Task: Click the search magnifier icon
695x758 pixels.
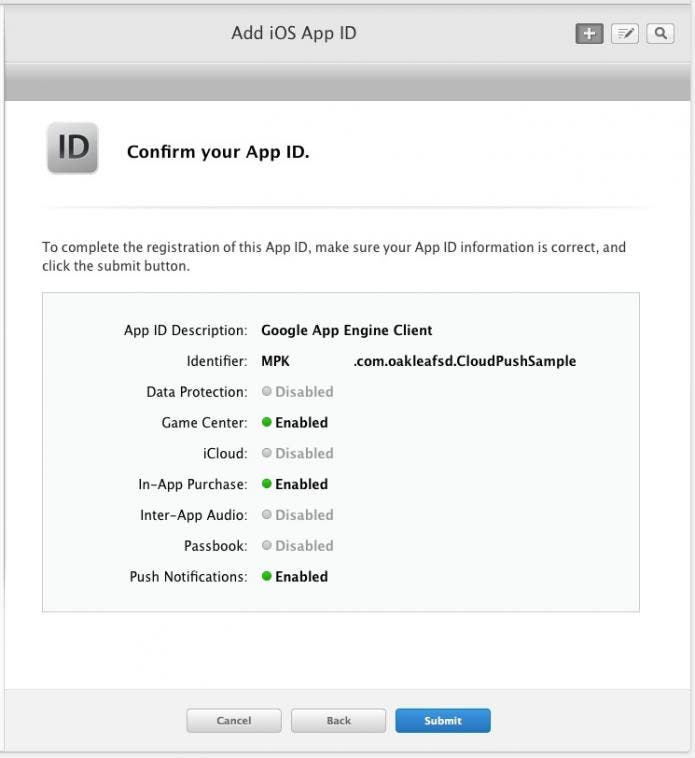Action: click(660, 34)
